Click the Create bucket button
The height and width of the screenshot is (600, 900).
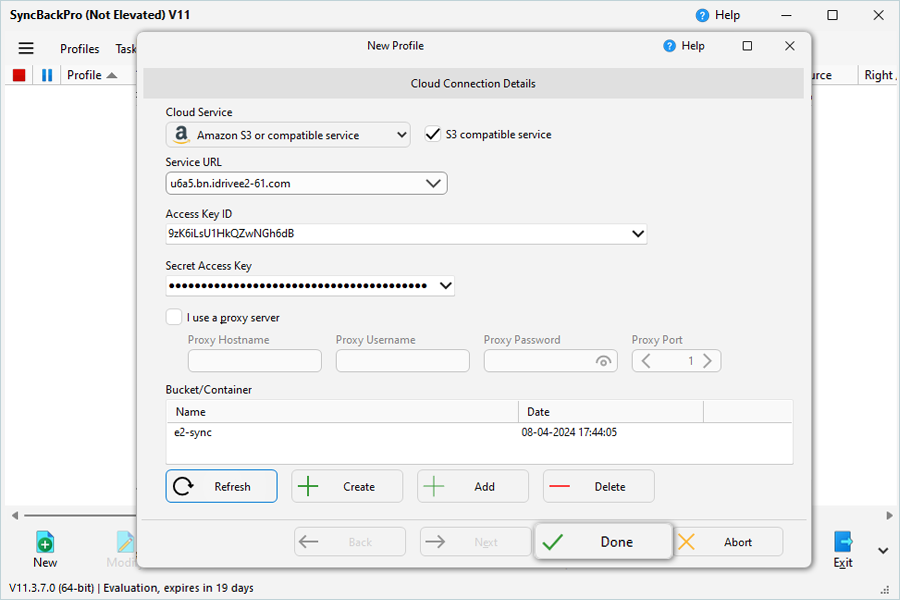pos(347,486)
